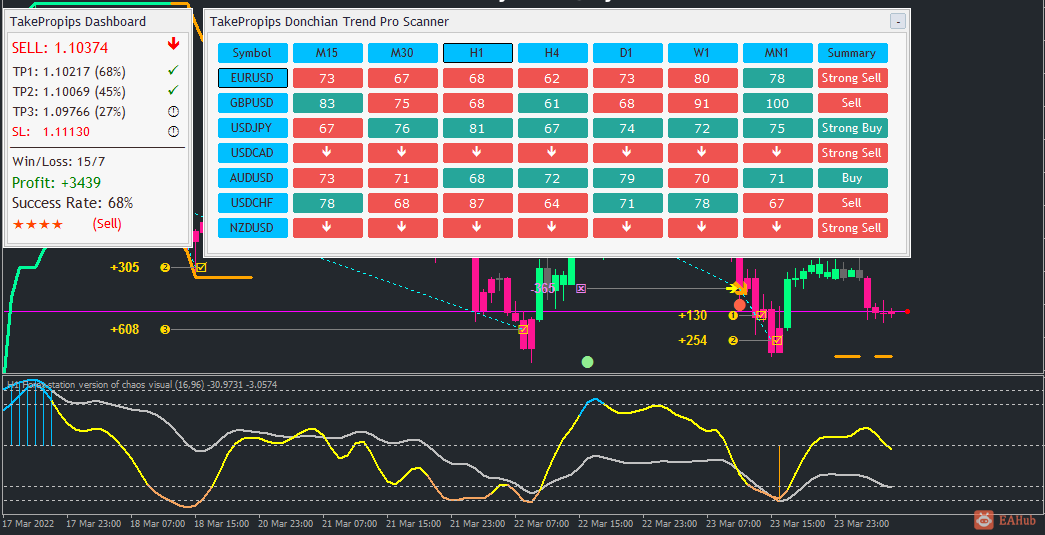This screenshot has height=535, width=1045.
Task: Select the MN1 timeframe header
Action: point(778,53)
